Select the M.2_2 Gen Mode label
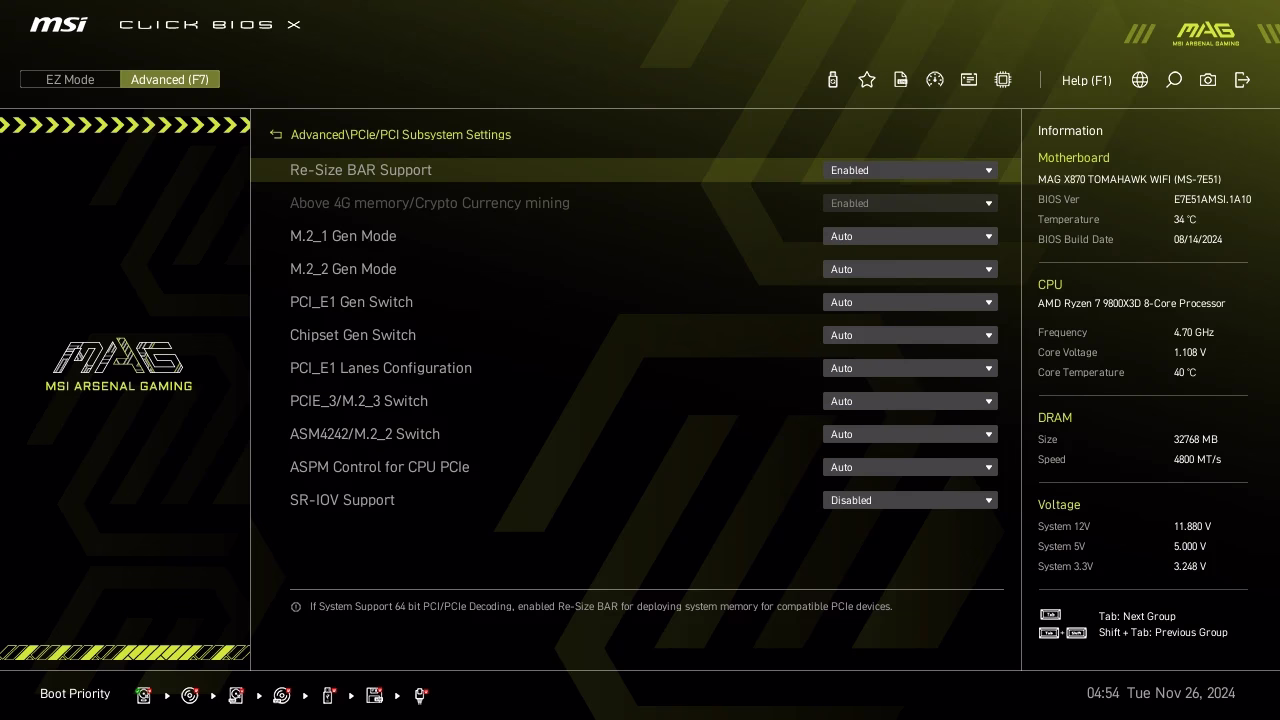The height and width of the screenshot is (720, 1280). pos(343,269)
